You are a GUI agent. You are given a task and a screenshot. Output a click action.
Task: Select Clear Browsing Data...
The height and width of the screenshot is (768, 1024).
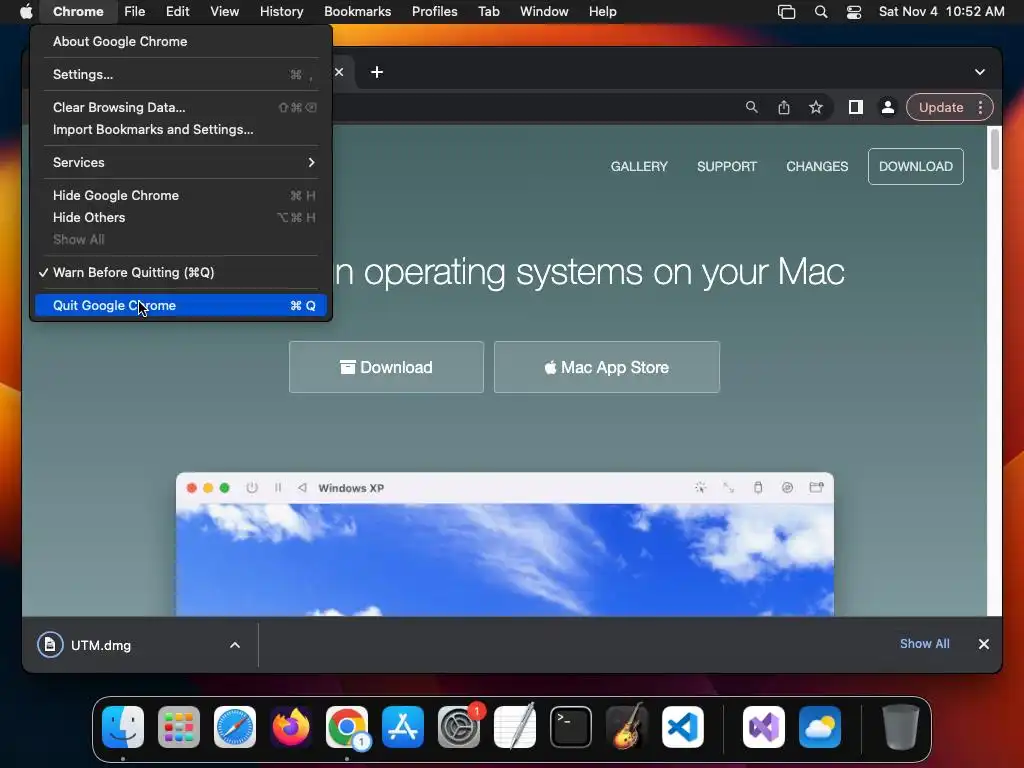click(180, 107)
